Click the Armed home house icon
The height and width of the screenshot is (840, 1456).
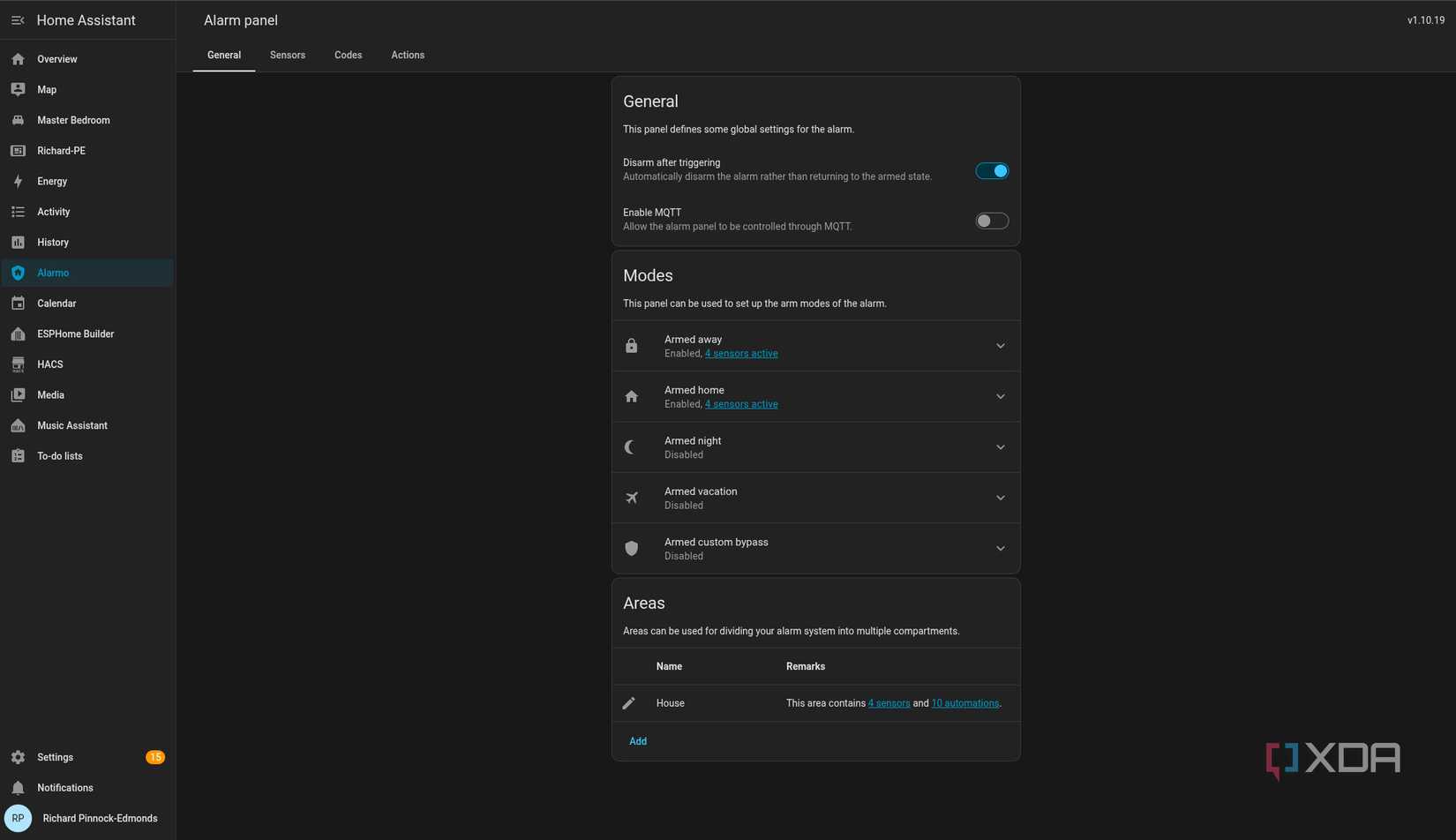point(632,397)
